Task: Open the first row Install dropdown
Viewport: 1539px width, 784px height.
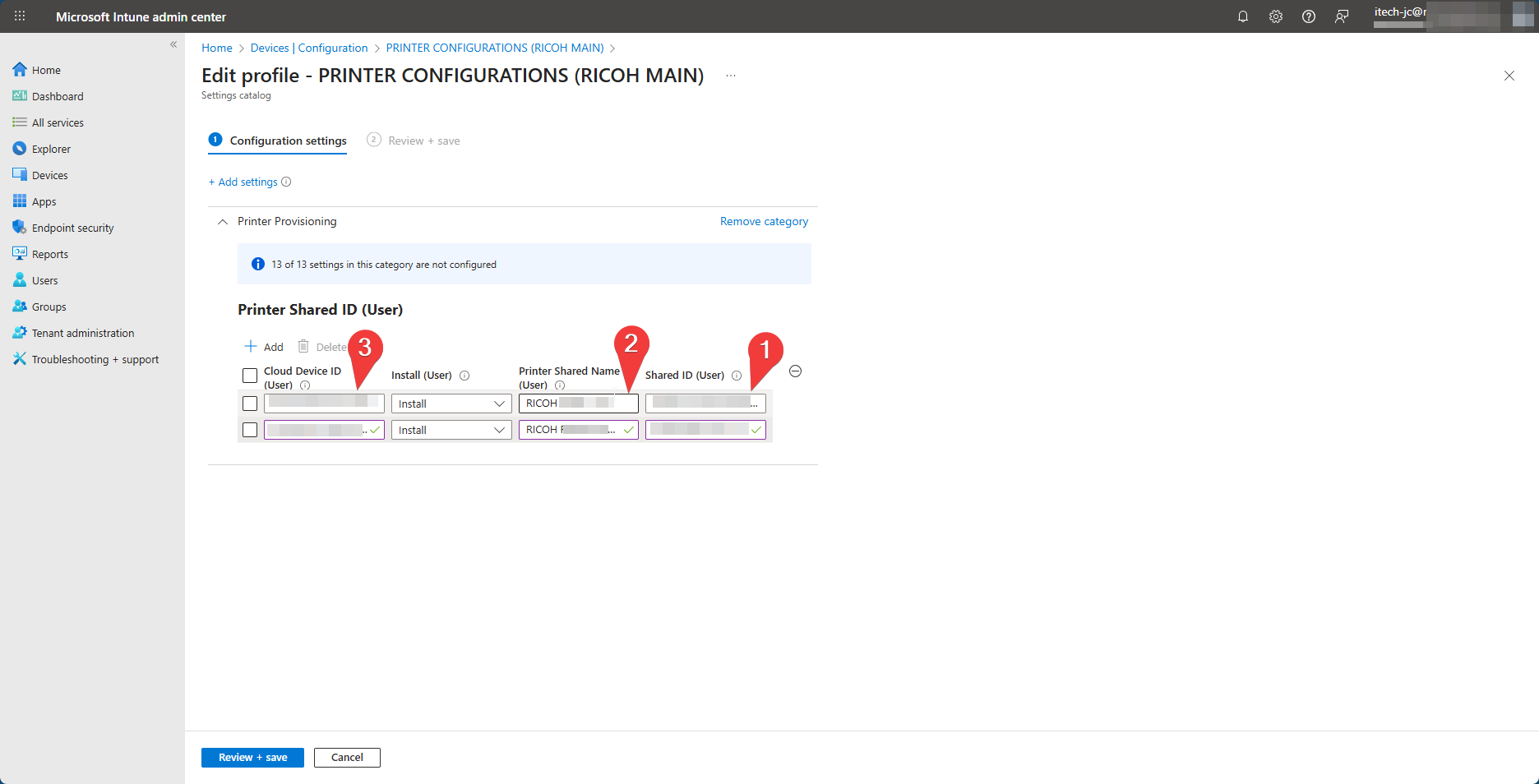Action: click(451, 404)
